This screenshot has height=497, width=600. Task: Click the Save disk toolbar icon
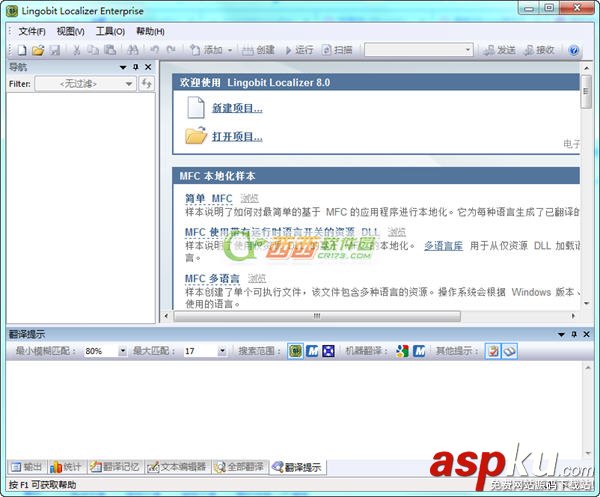pyautogui.click(x=55, y=50)
